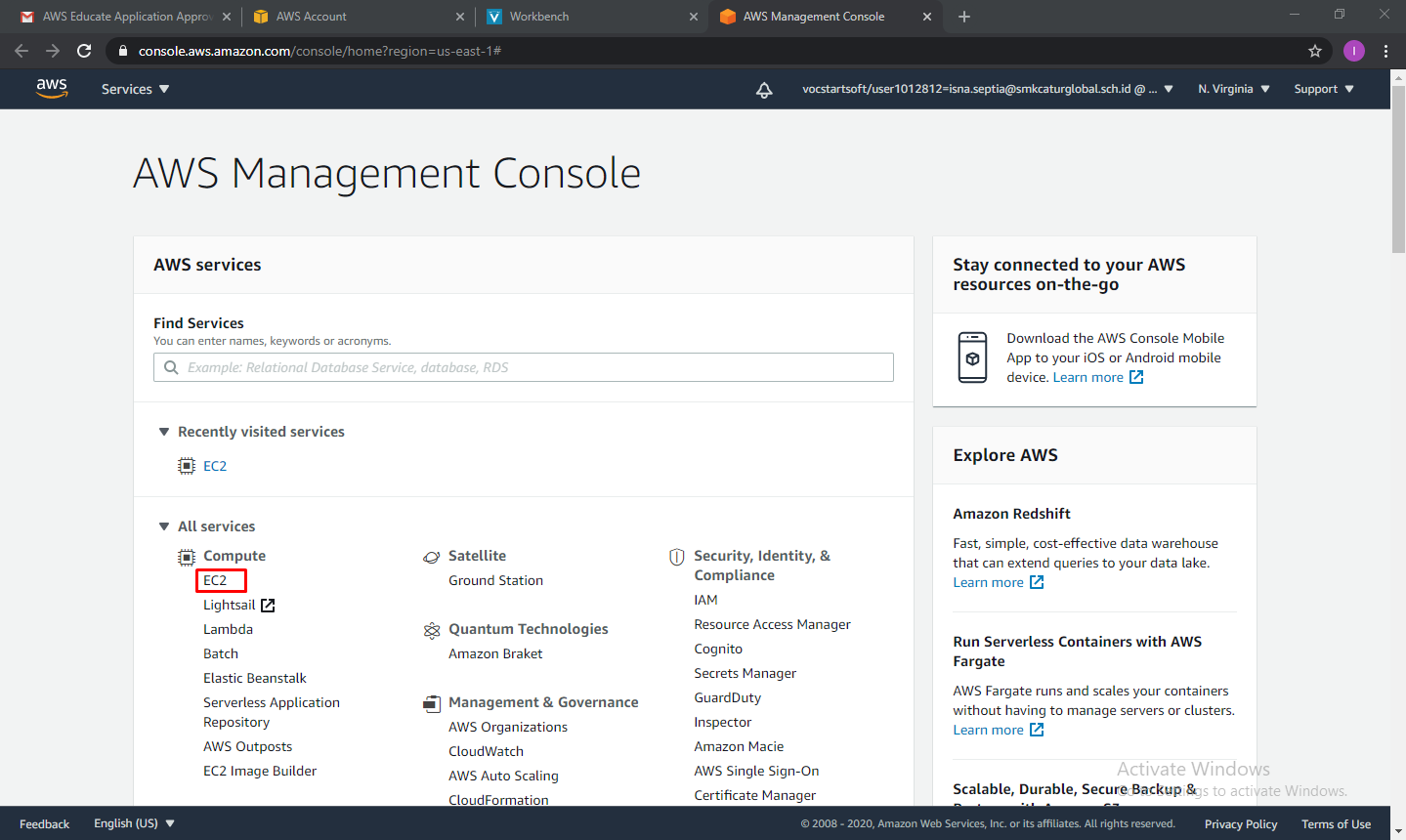Open the Privacy Policy link
Viewport: 1406px width, 840px height.
(1241, 824)
